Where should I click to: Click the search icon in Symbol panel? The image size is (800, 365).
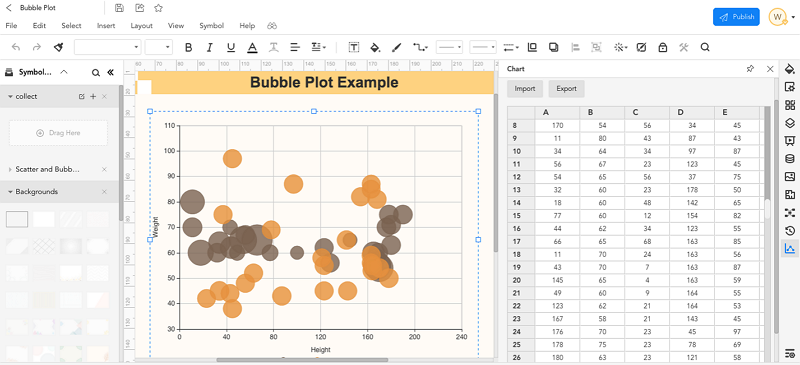pos(95,73)
